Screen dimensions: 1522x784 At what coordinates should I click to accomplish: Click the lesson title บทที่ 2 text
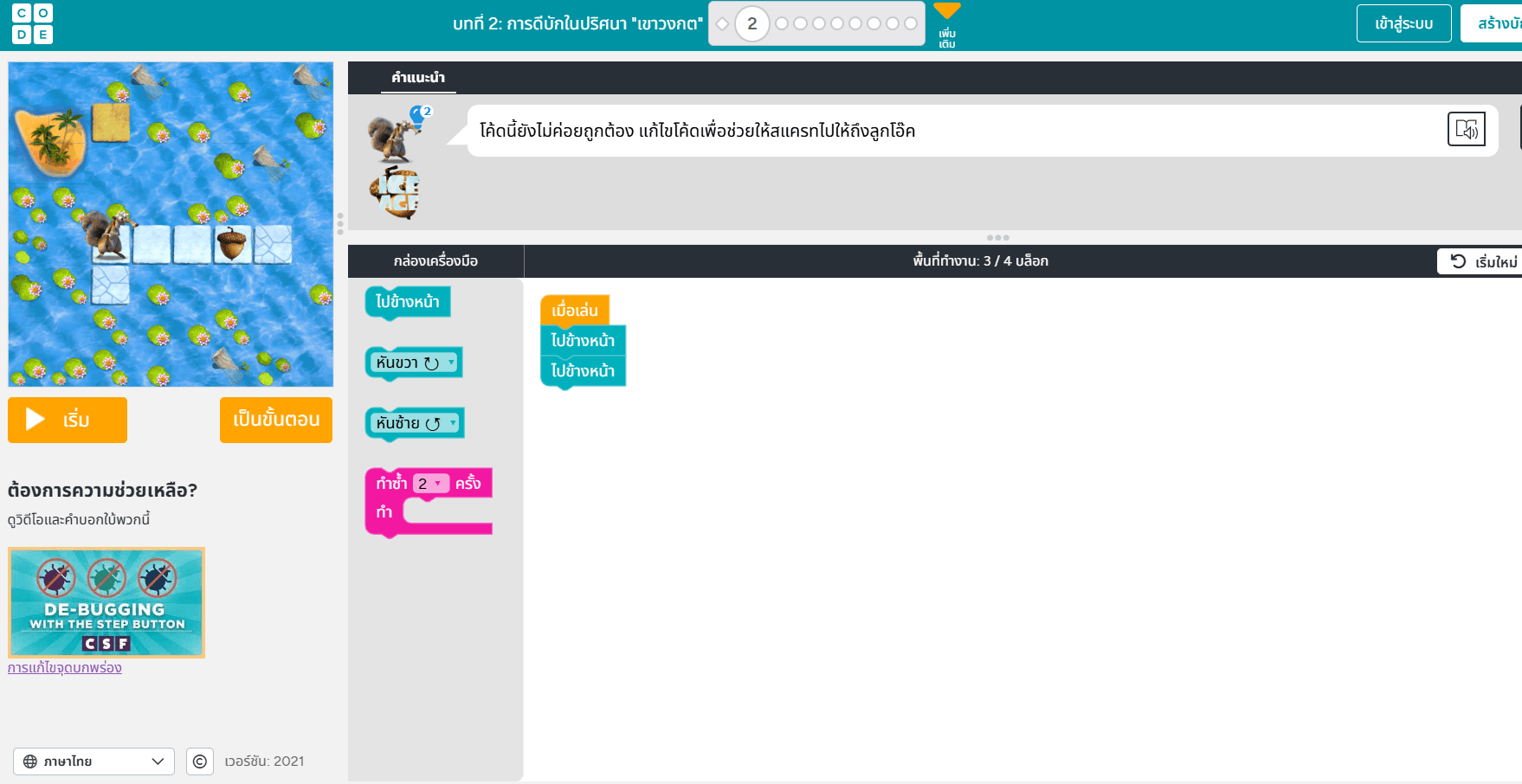click(577, 23)
